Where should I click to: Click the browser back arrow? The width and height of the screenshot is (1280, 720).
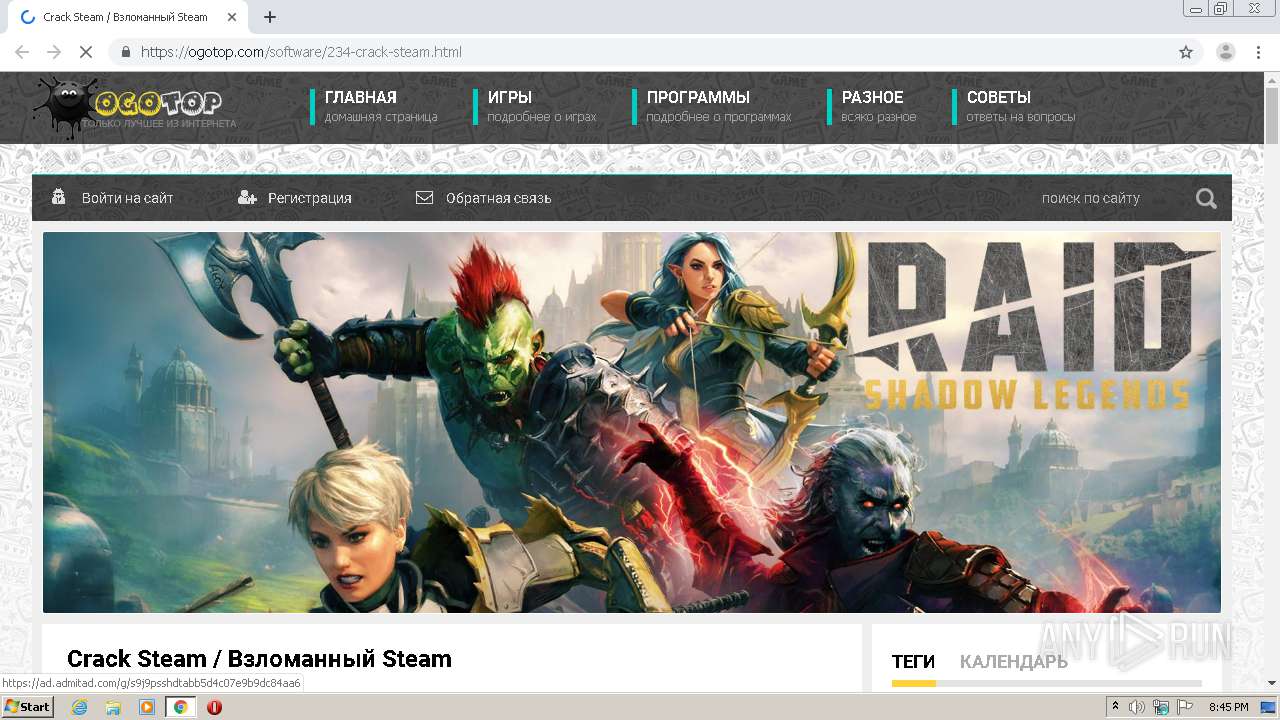pyautogui.click(x=22, y=52)
